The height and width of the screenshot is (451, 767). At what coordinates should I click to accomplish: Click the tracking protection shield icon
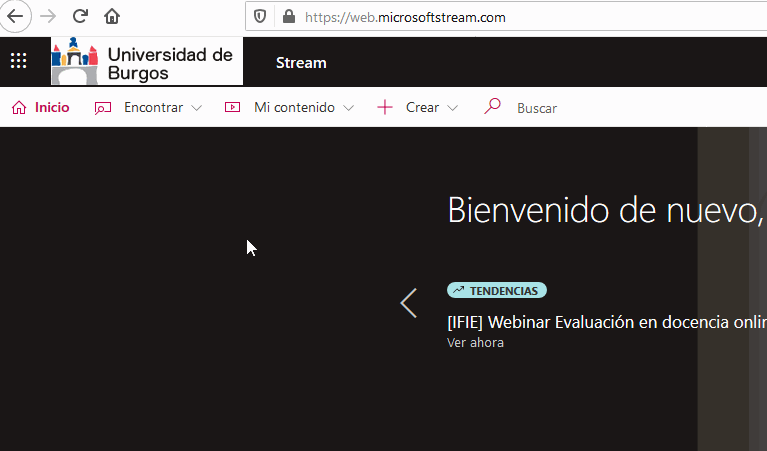pyautogui.click(x=260, y=17)
